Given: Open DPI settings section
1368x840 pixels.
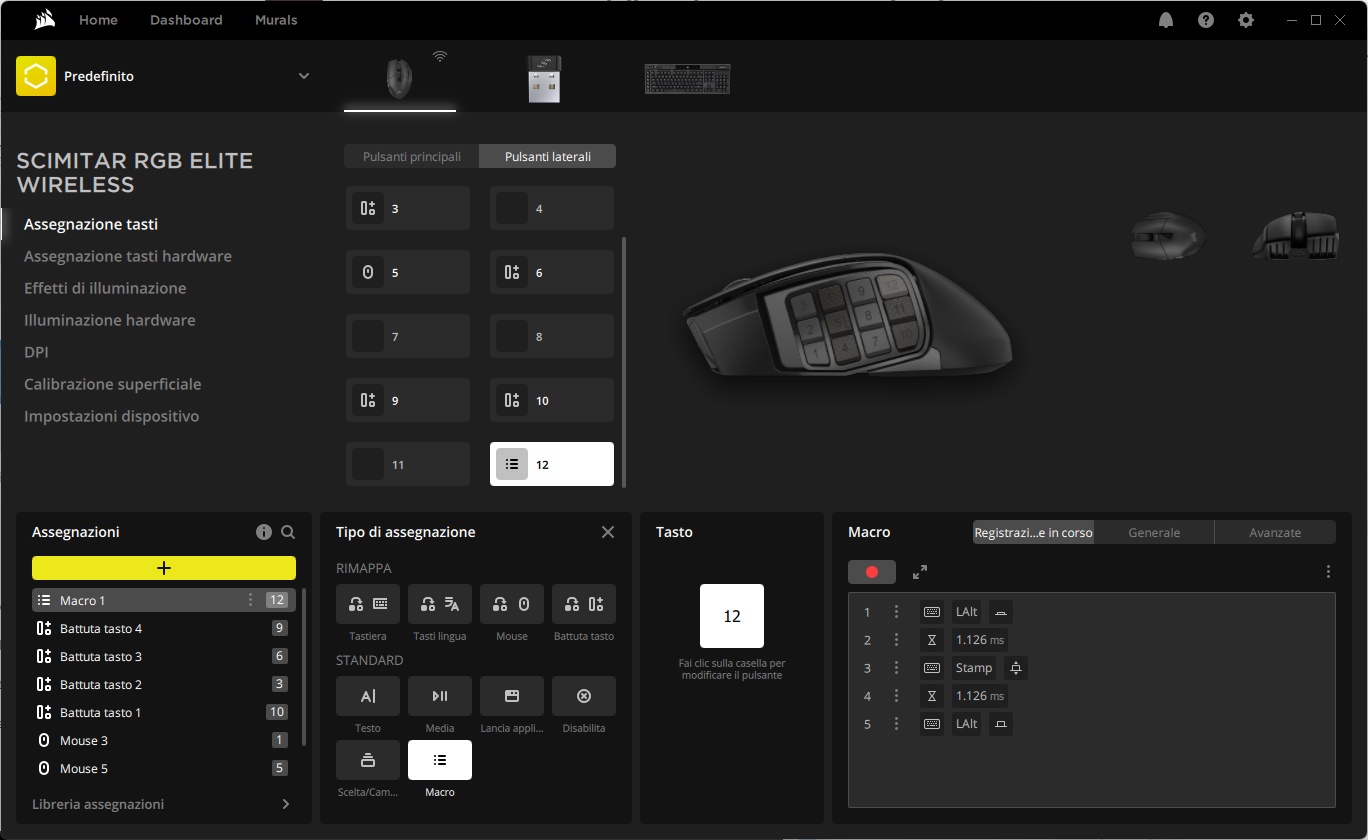Looking at the screenshot, I should (36, 352).
